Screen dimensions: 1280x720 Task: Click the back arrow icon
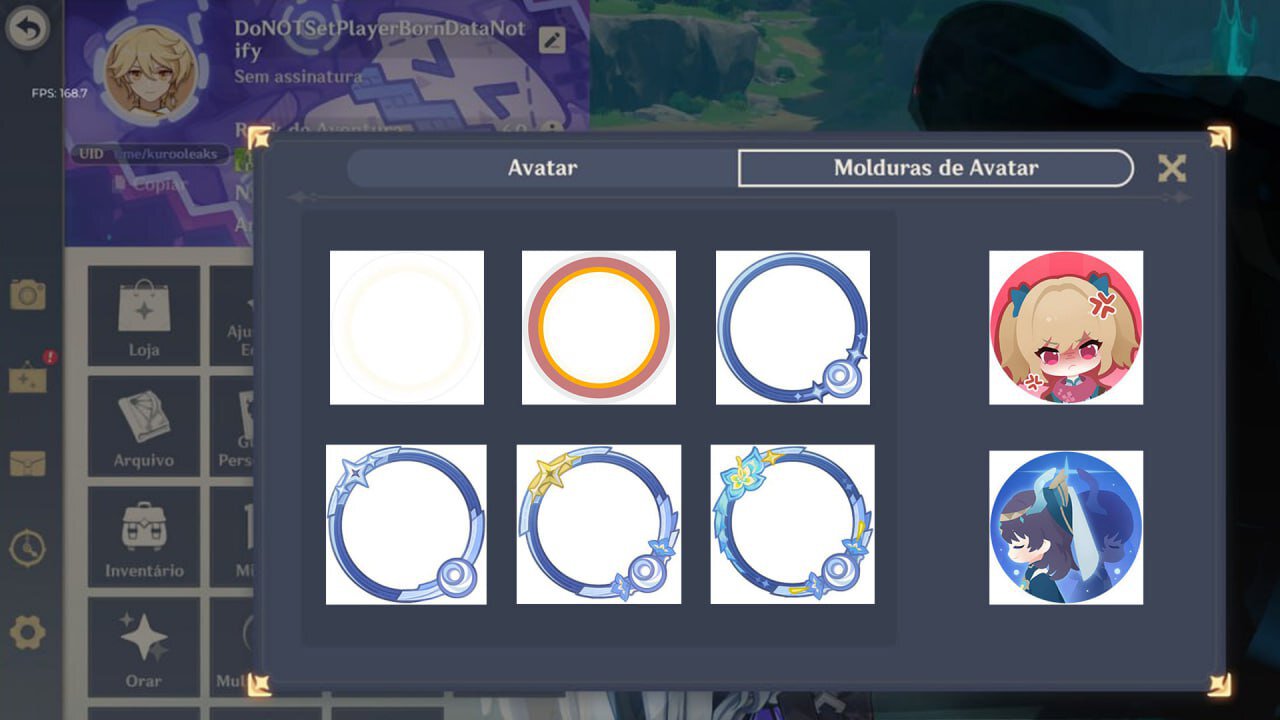point(28,29)
